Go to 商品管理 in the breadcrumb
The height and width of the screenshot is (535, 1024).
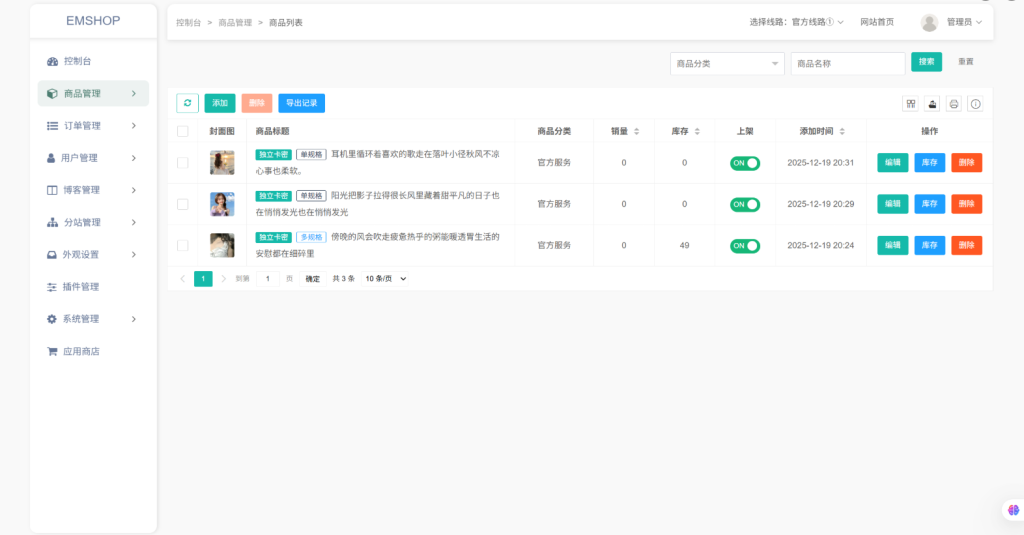pos(235,22)
